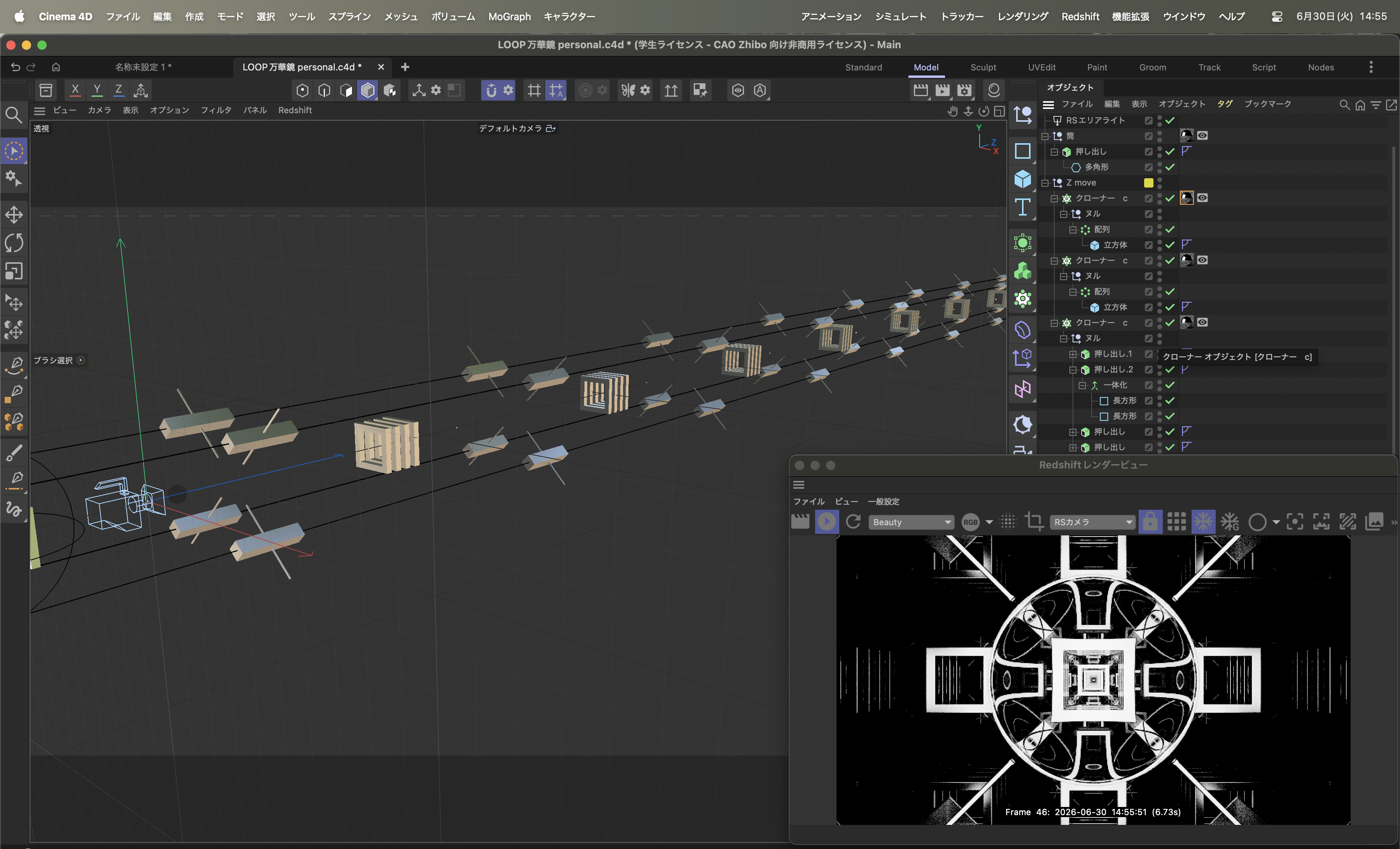Select the Scale tool in left toolbar

pos(14,271)
